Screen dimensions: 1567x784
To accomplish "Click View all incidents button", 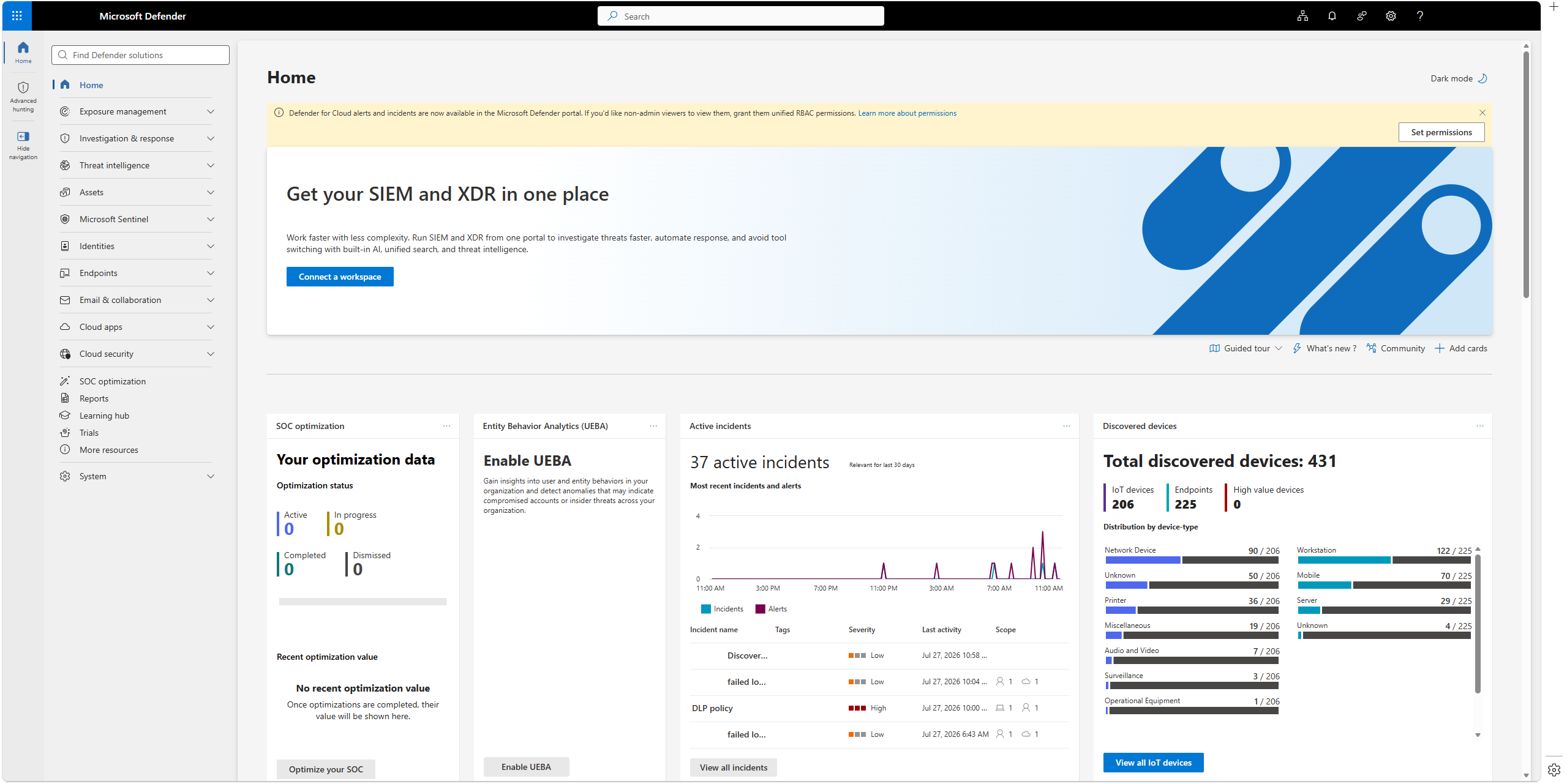I will coord(734,767).
